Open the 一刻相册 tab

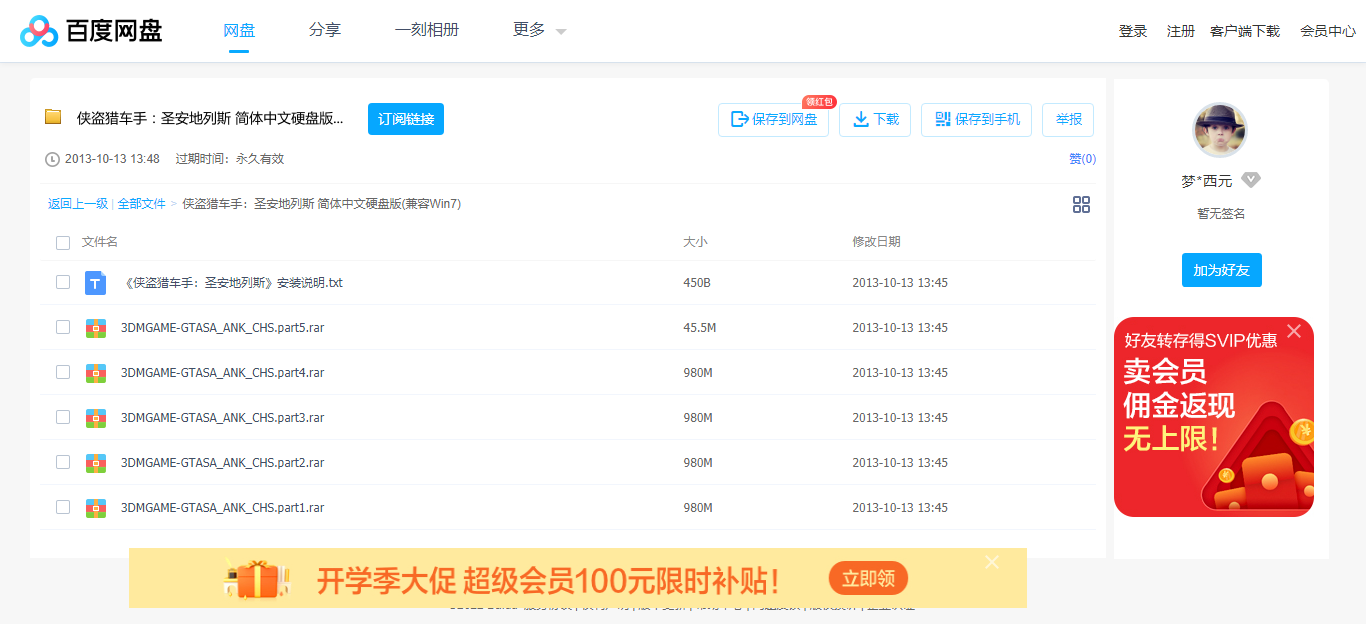click(x=427, y=30)
